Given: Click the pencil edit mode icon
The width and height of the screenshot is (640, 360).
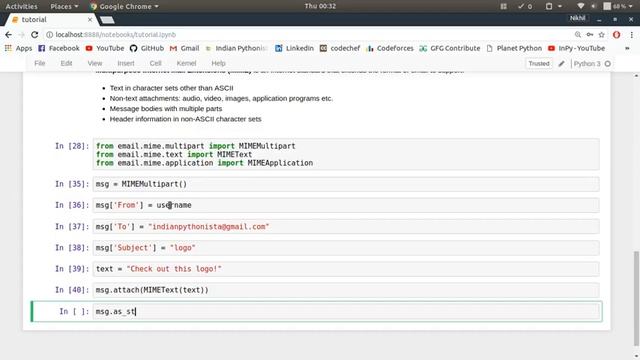Looking at the screenshot, I should [x=562, y=64].
